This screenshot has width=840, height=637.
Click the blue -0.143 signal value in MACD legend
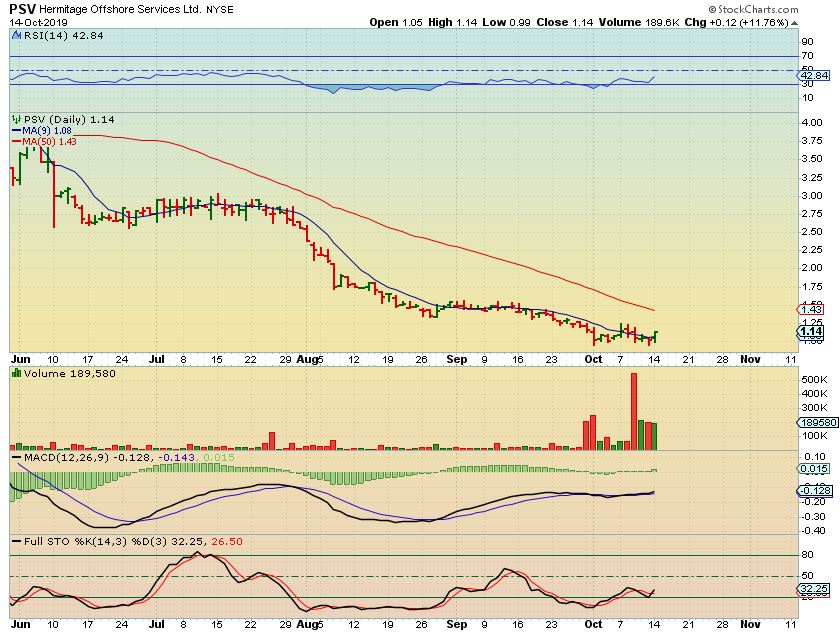[x=175, y=458]
